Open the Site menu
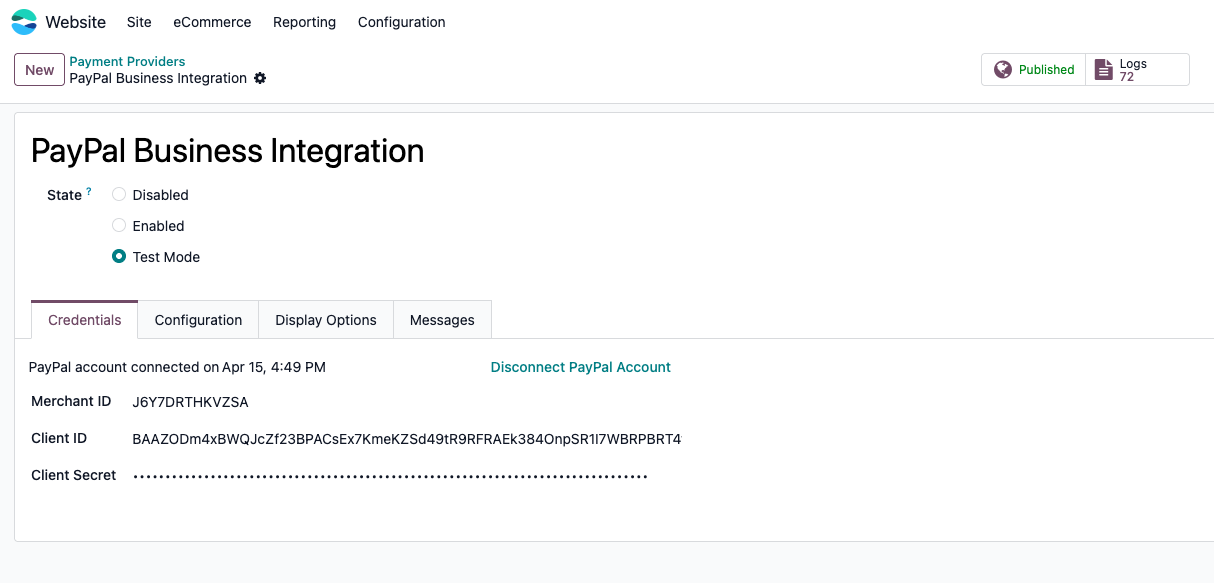 pyautogui.click(x=139, y=22)
